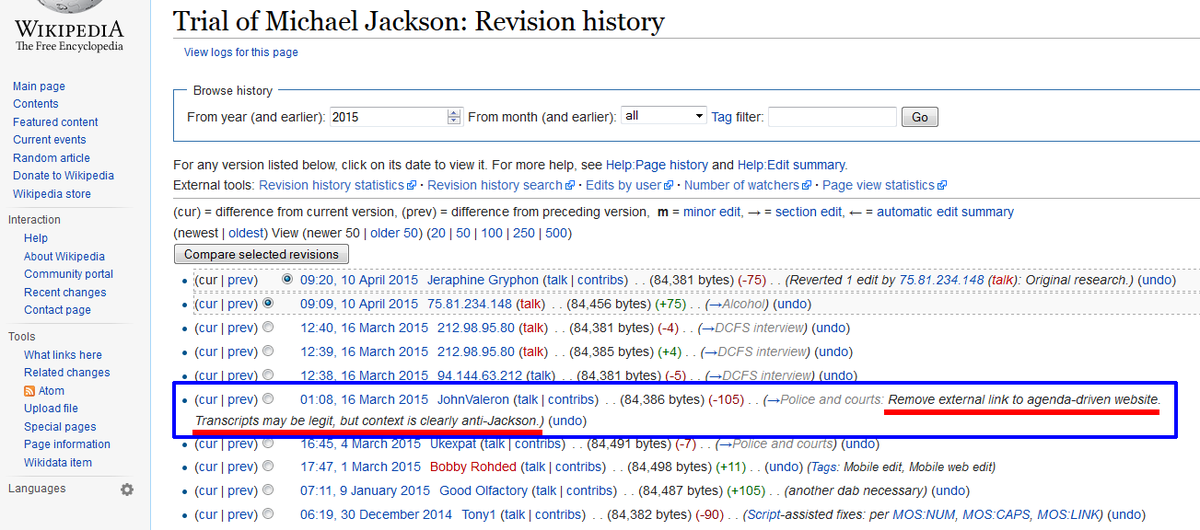This screenshot has height=530, width=1200.
Task: Open Jeraphine Gryphon user page
Action: click(x=483, y=280)
